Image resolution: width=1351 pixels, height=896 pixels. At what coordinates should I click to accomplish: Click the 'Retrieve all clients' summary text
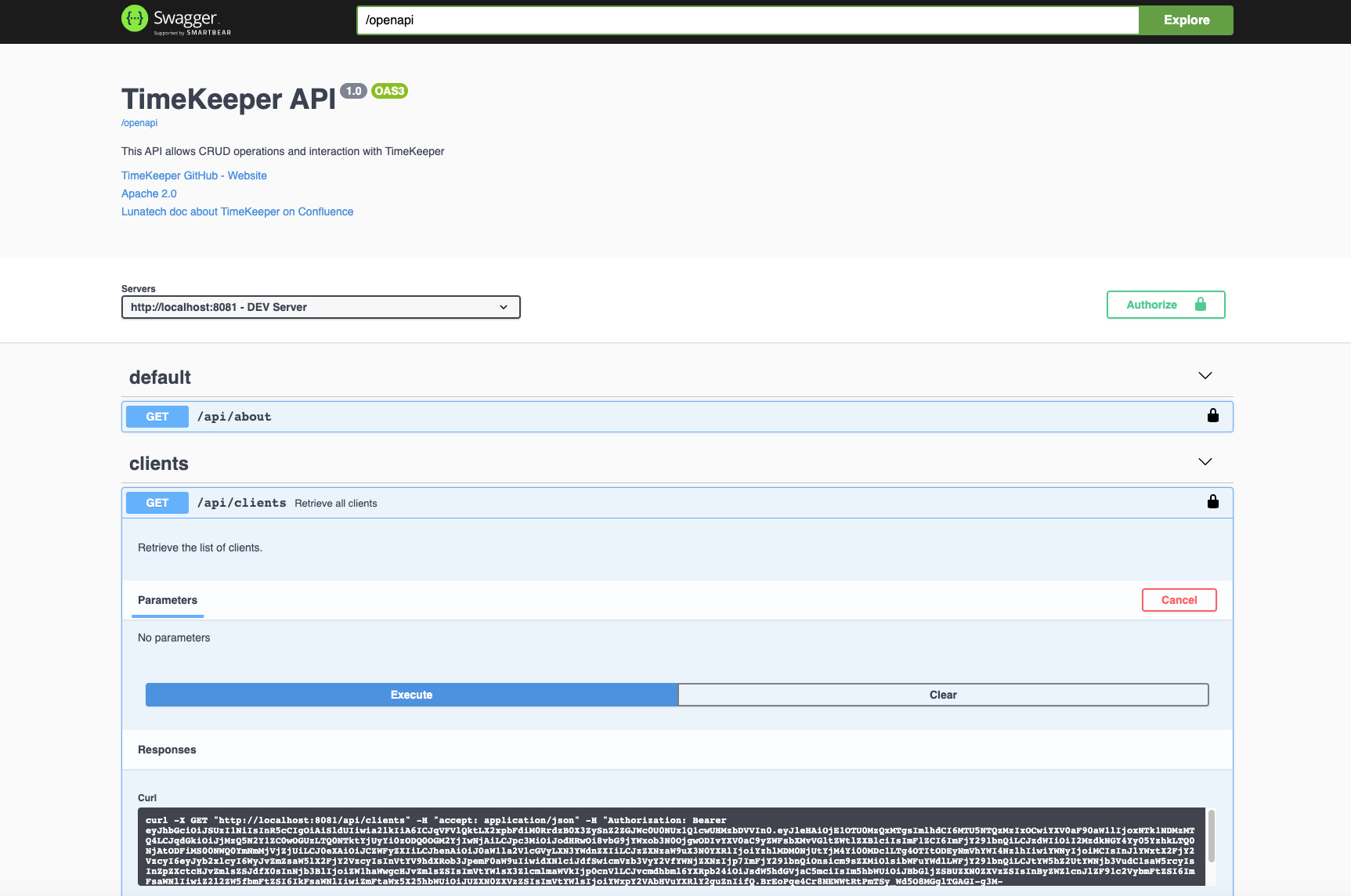point(336,504)
